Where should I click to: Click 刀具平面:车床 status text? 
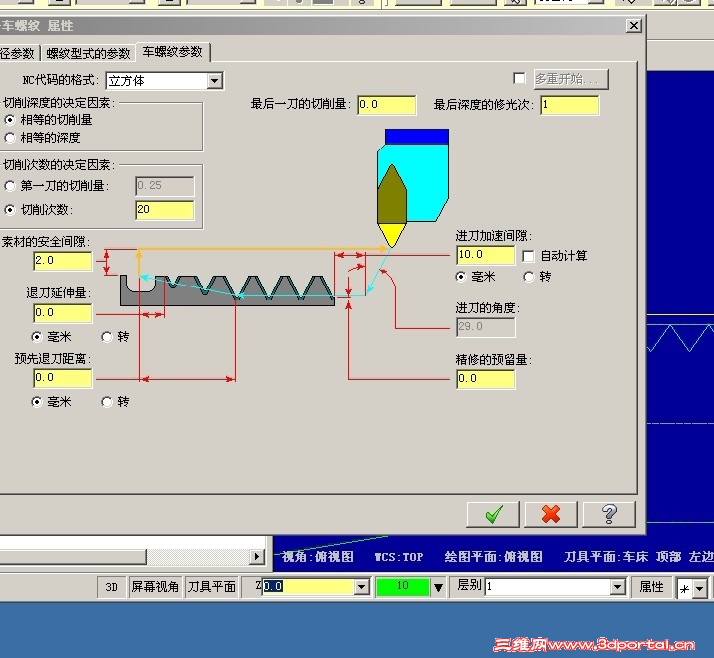[606, 556]
